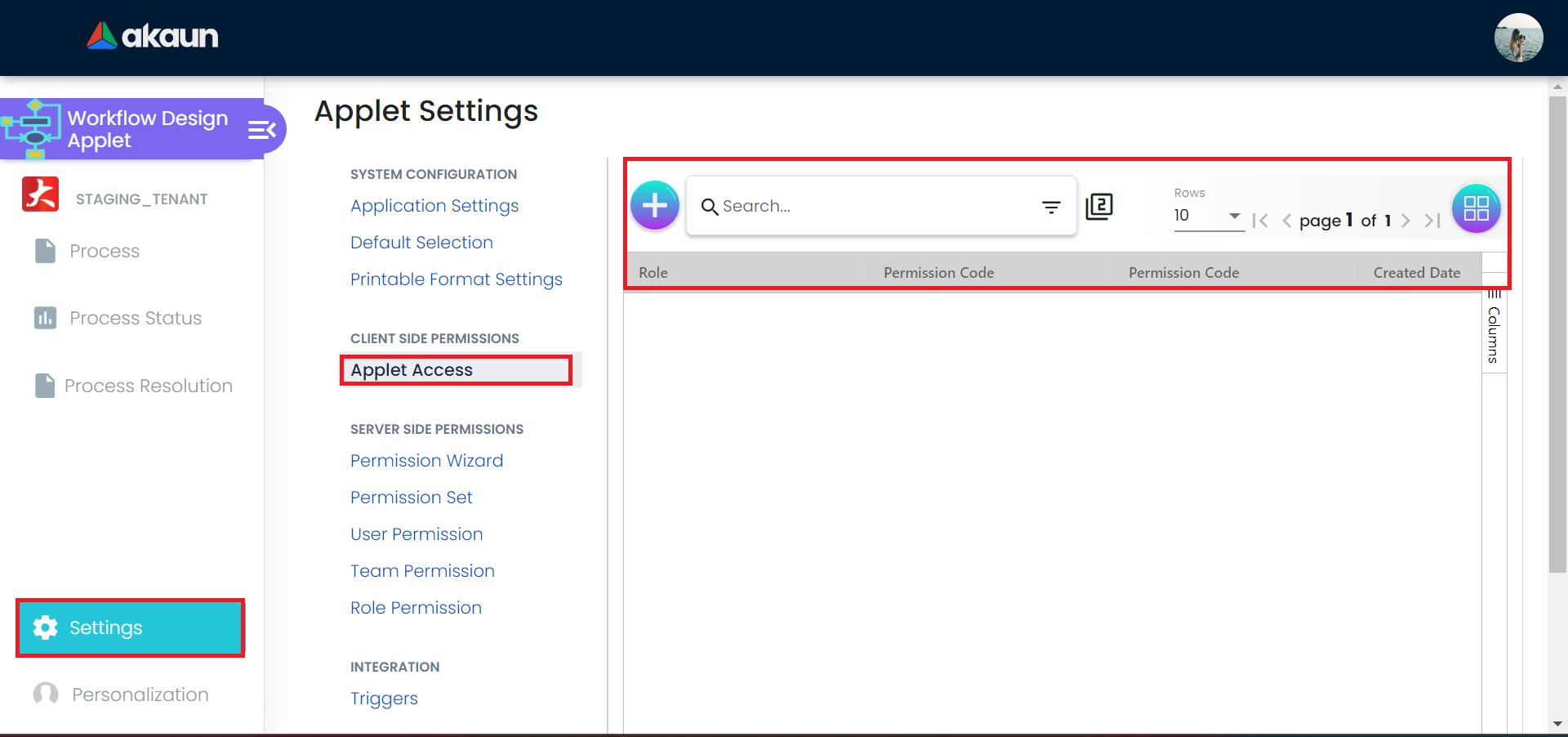Select the Applet Access settings item
Viewport: 1568px width, 737px height.
(412, 370)
